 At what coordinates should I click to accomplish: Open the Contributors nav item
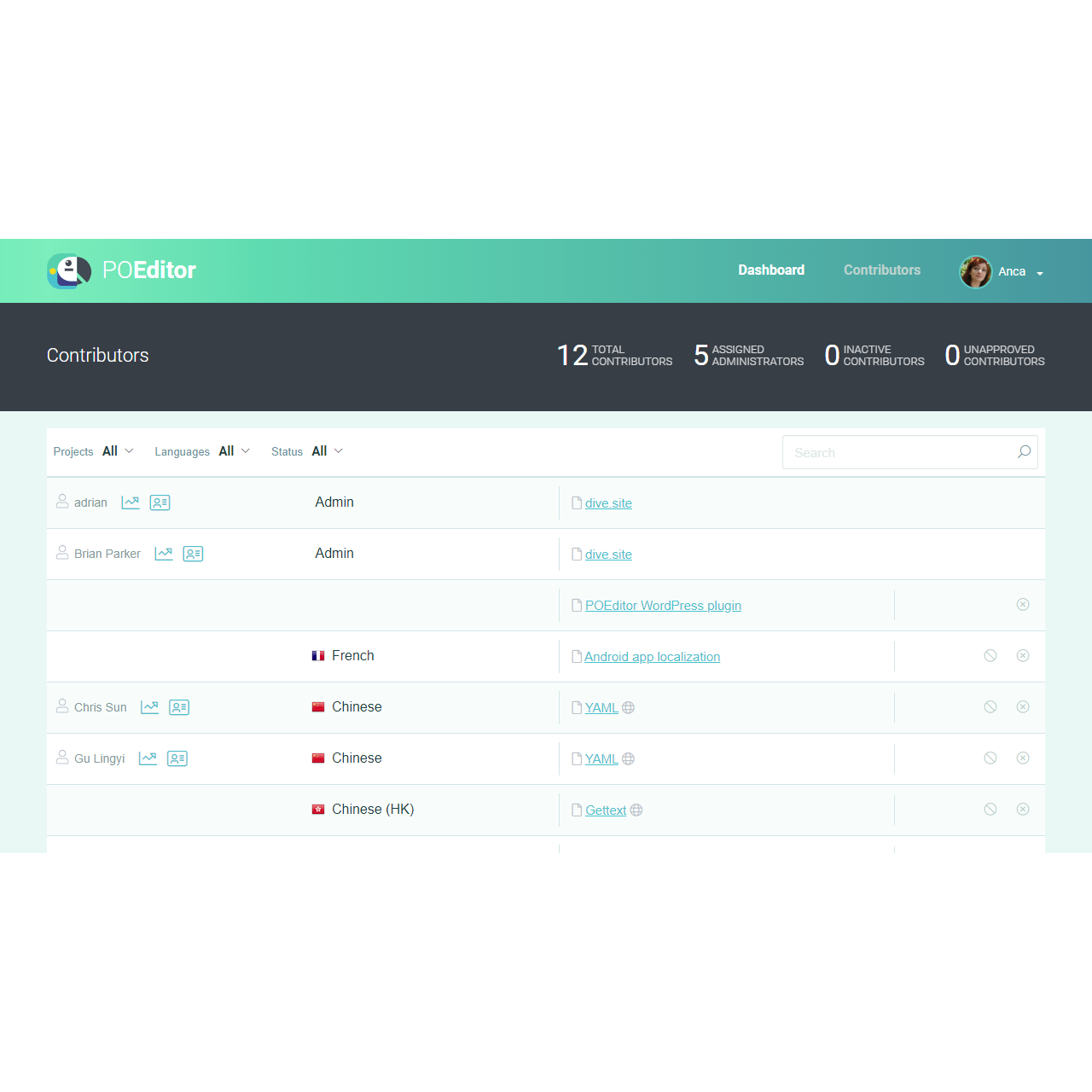(882, 270)
